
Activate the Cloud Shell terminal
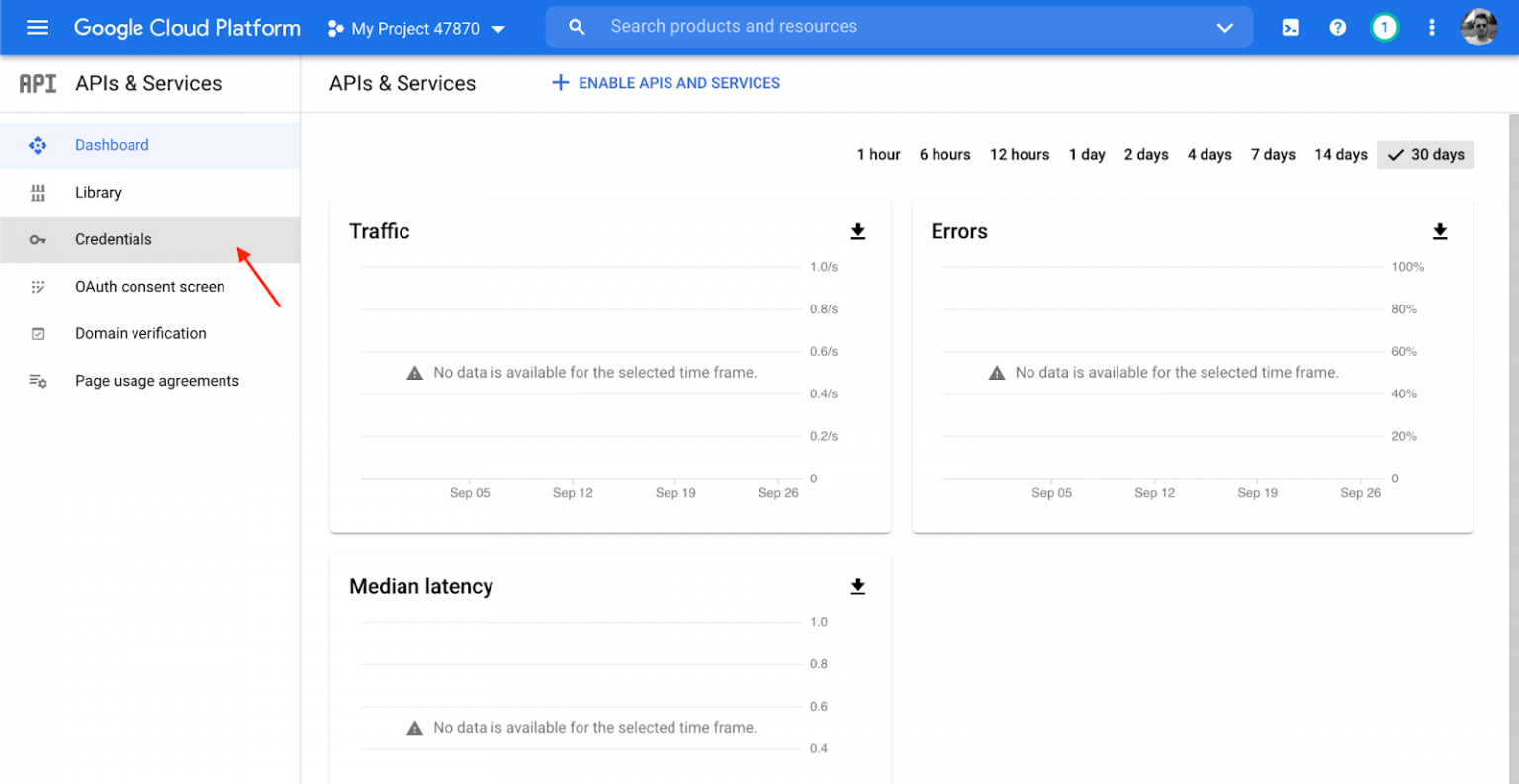click(x=1290, y=27)
